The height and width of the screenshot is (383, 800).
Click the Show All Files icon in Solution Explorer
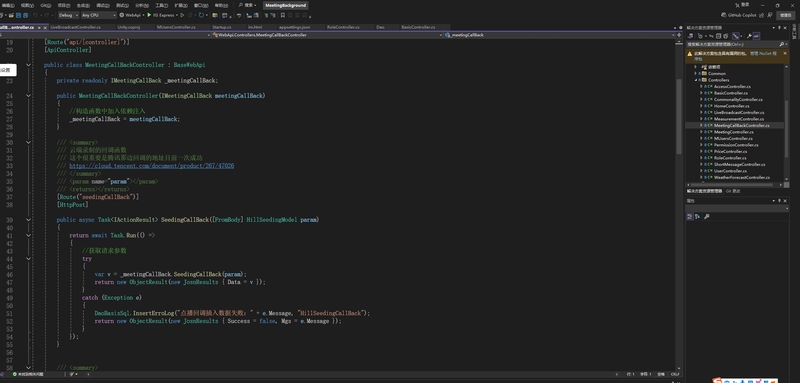[x=726, y=36]
